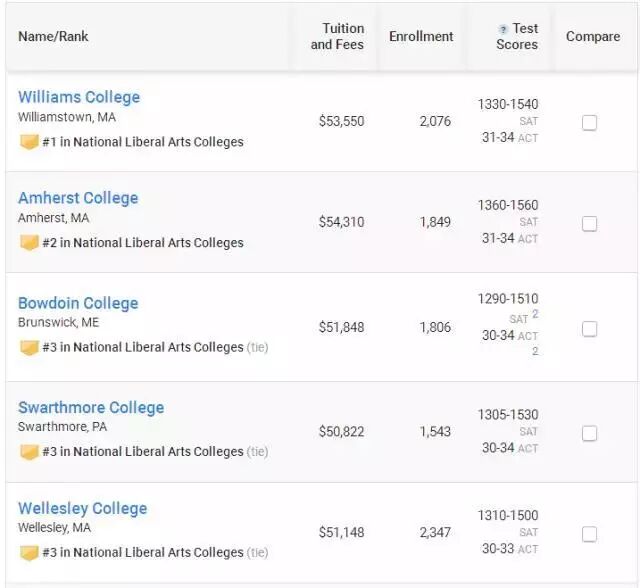
Task: Click the rank badge icon for Swarthmore College
Action: (29, 452)
